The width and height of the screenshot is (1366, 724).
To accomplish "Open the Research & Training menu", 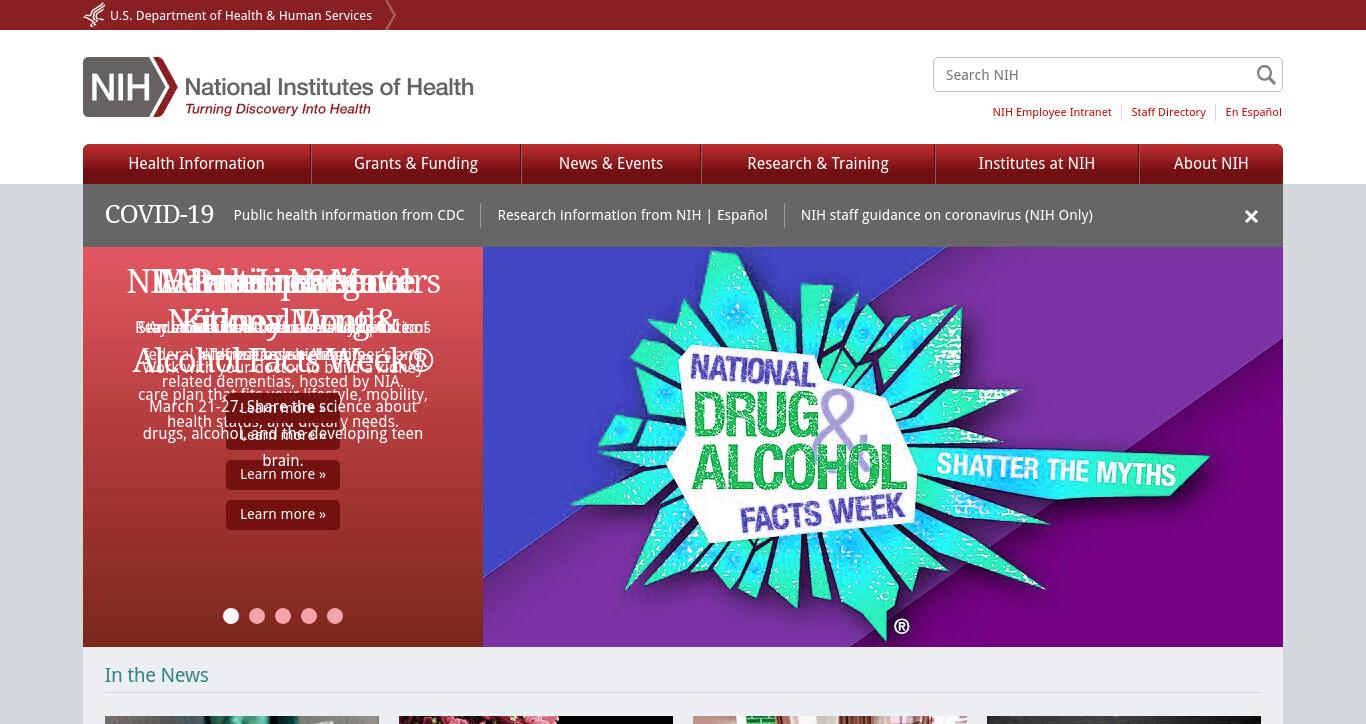I will pyautogui.click(x=818, y=164).
